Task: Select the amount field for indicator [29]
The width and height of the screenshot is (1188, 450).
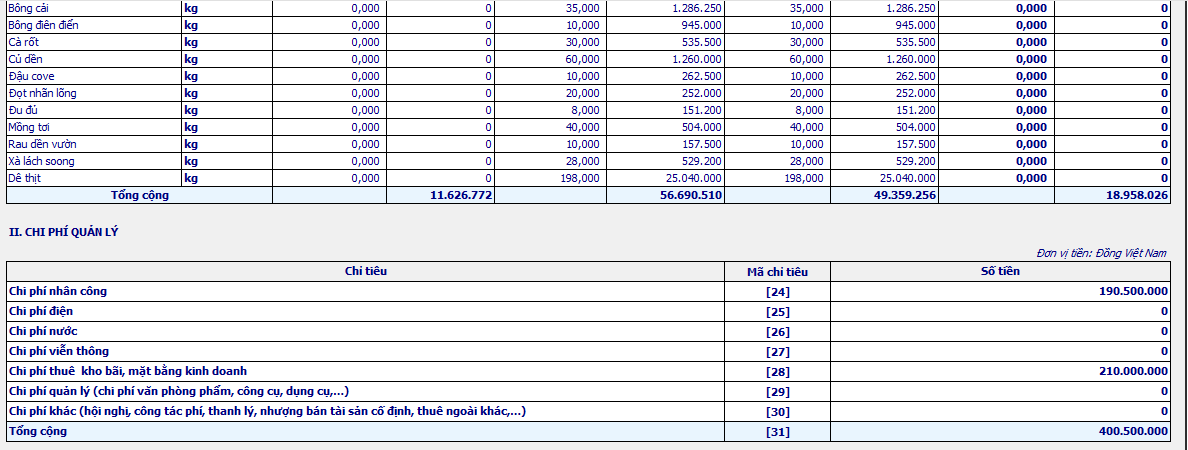Action: (1000, 391)
